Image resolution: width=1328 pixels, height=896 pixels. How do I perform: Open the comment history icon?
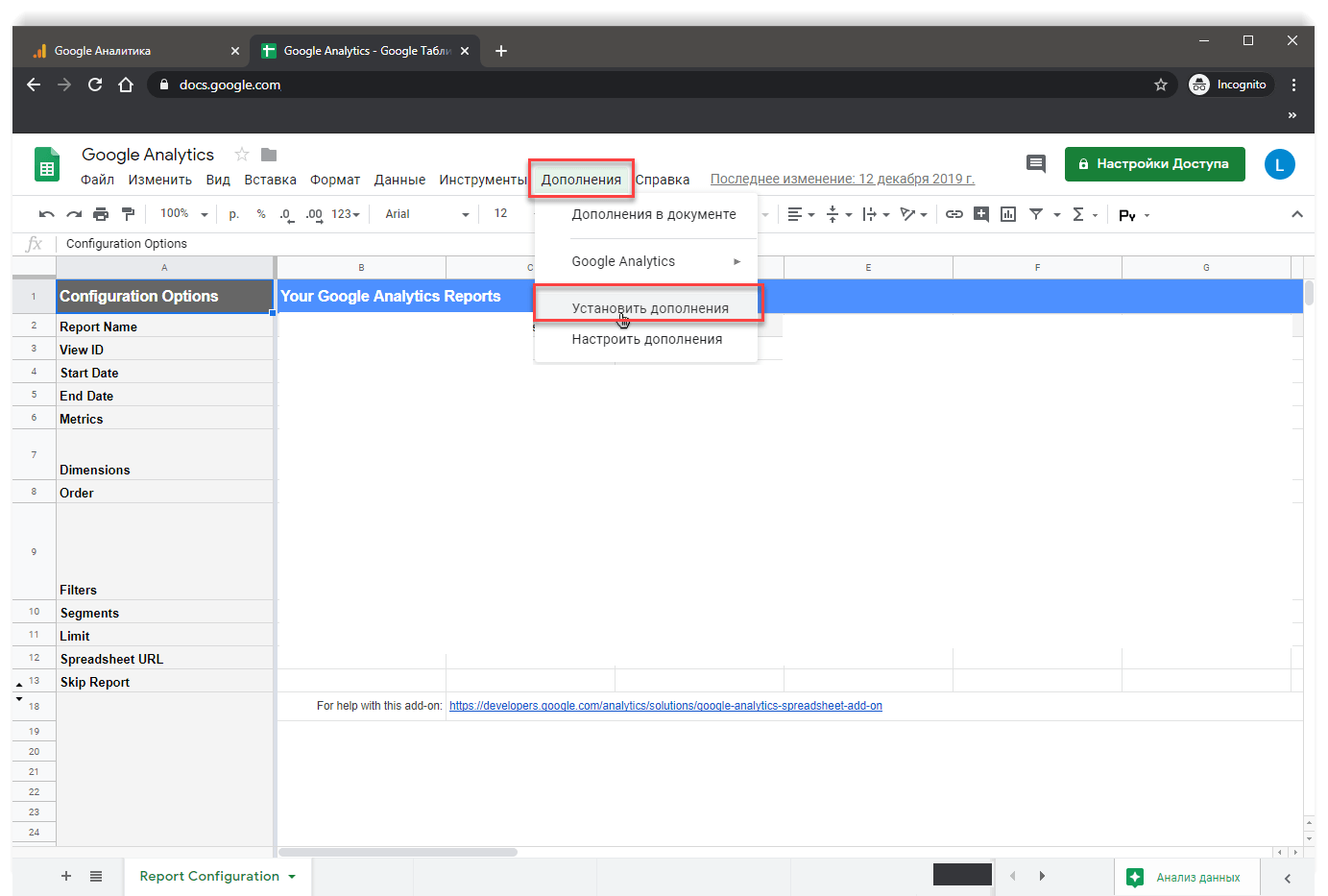(x=1035, y=163)
